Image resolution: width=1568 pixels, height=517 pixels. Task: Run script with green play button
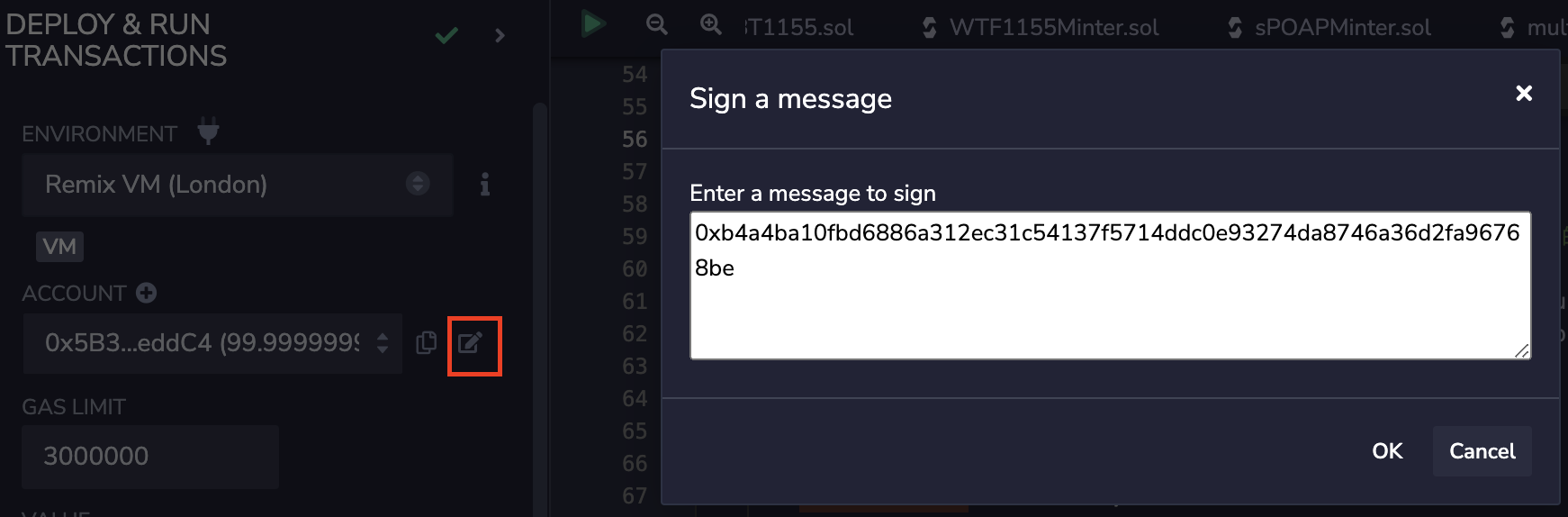pos(592,23)
